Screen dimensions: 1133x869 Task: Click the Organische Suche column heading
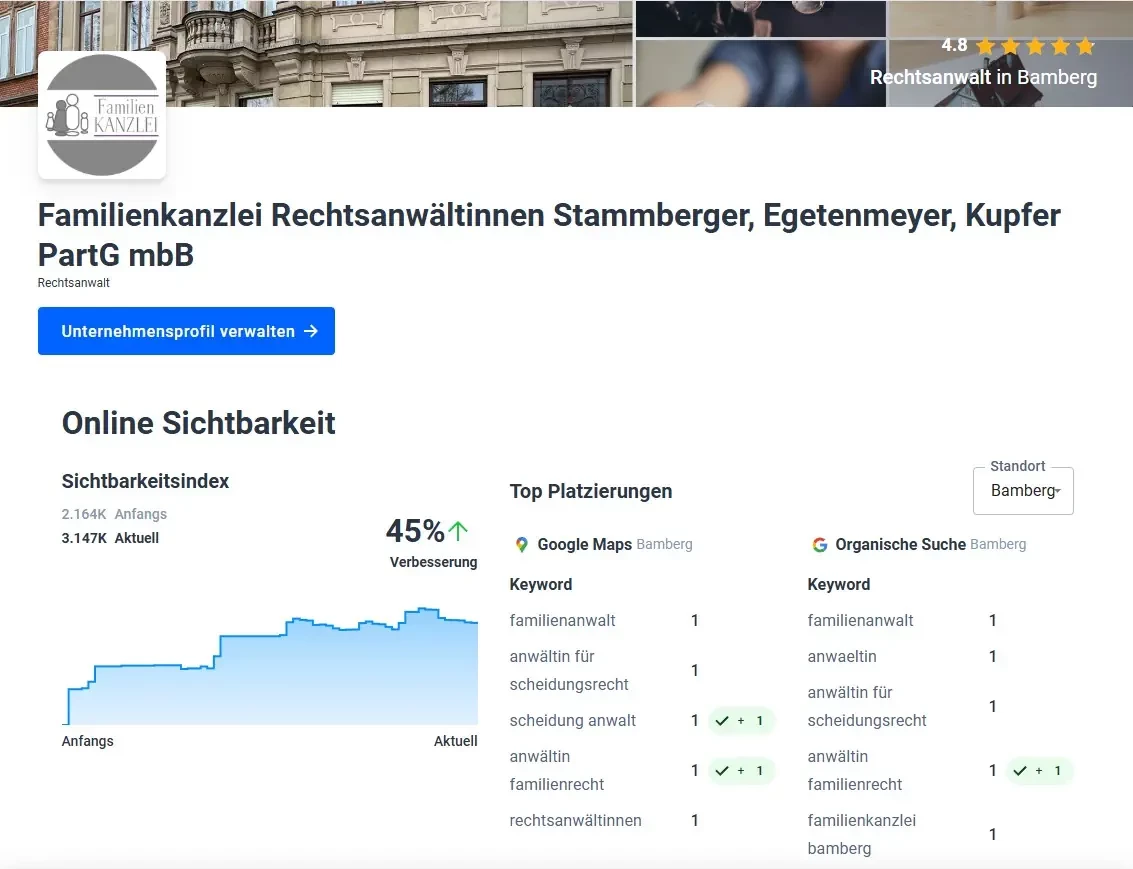tap(900, 545)
